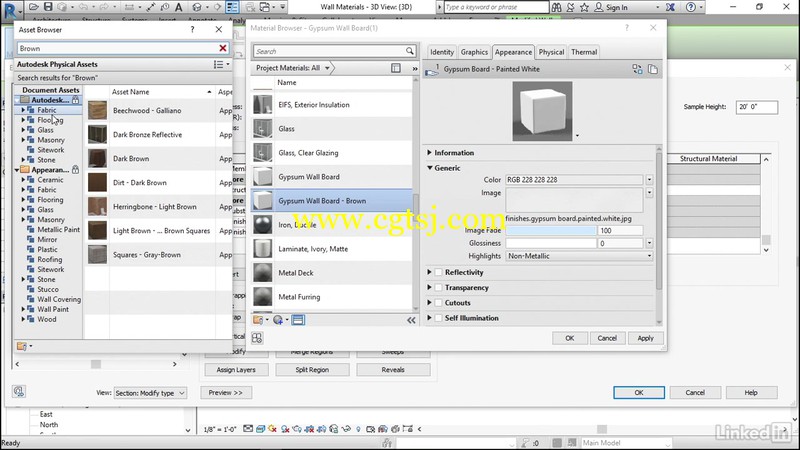This screenshot has height=450, width=800.
Task: Open the Asset Browser icon at Material Browser bottom
Action: (298, 320)
